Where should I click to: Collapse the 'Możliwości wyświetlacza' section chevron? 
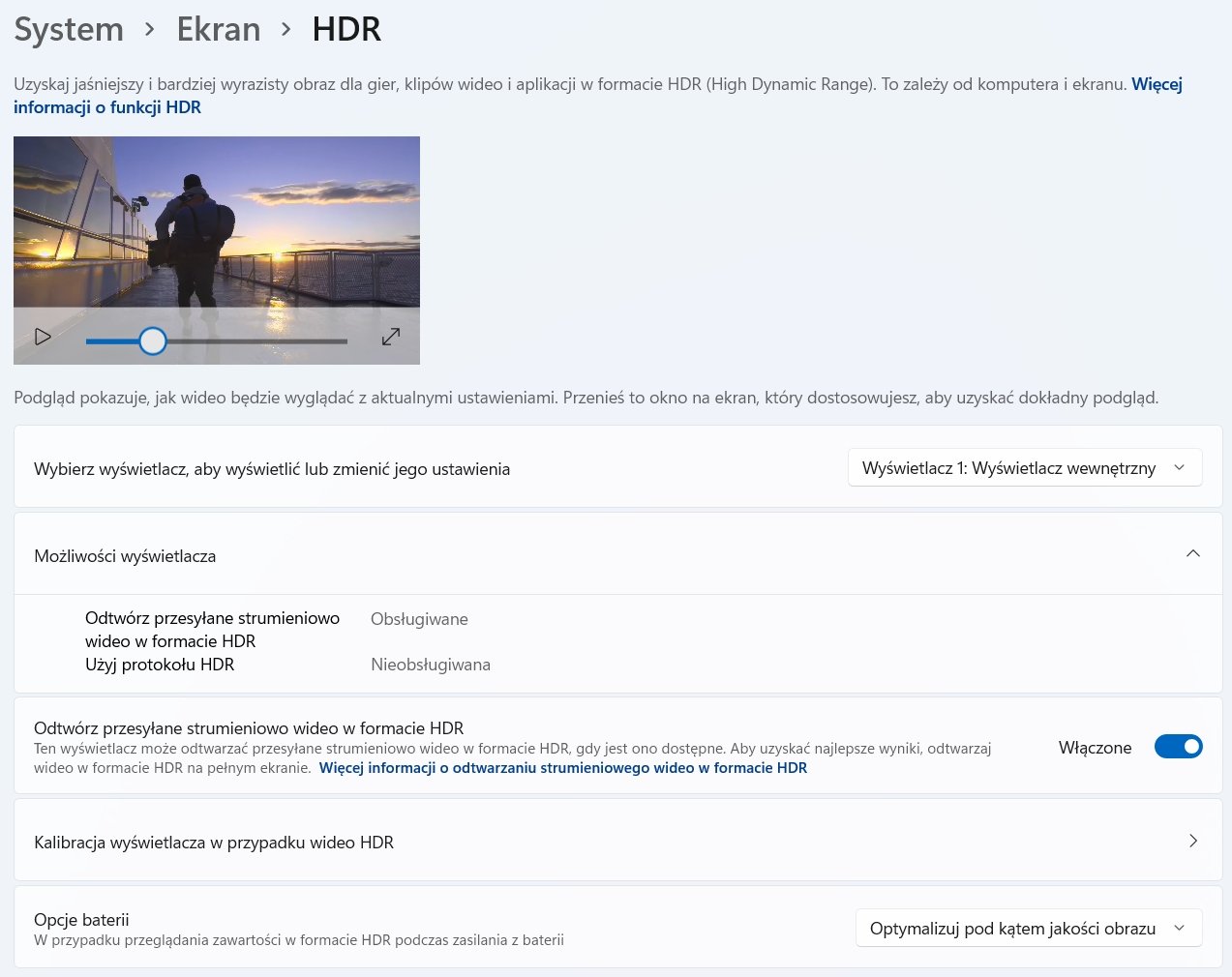pyautogui.click(x=1193, y=554)
